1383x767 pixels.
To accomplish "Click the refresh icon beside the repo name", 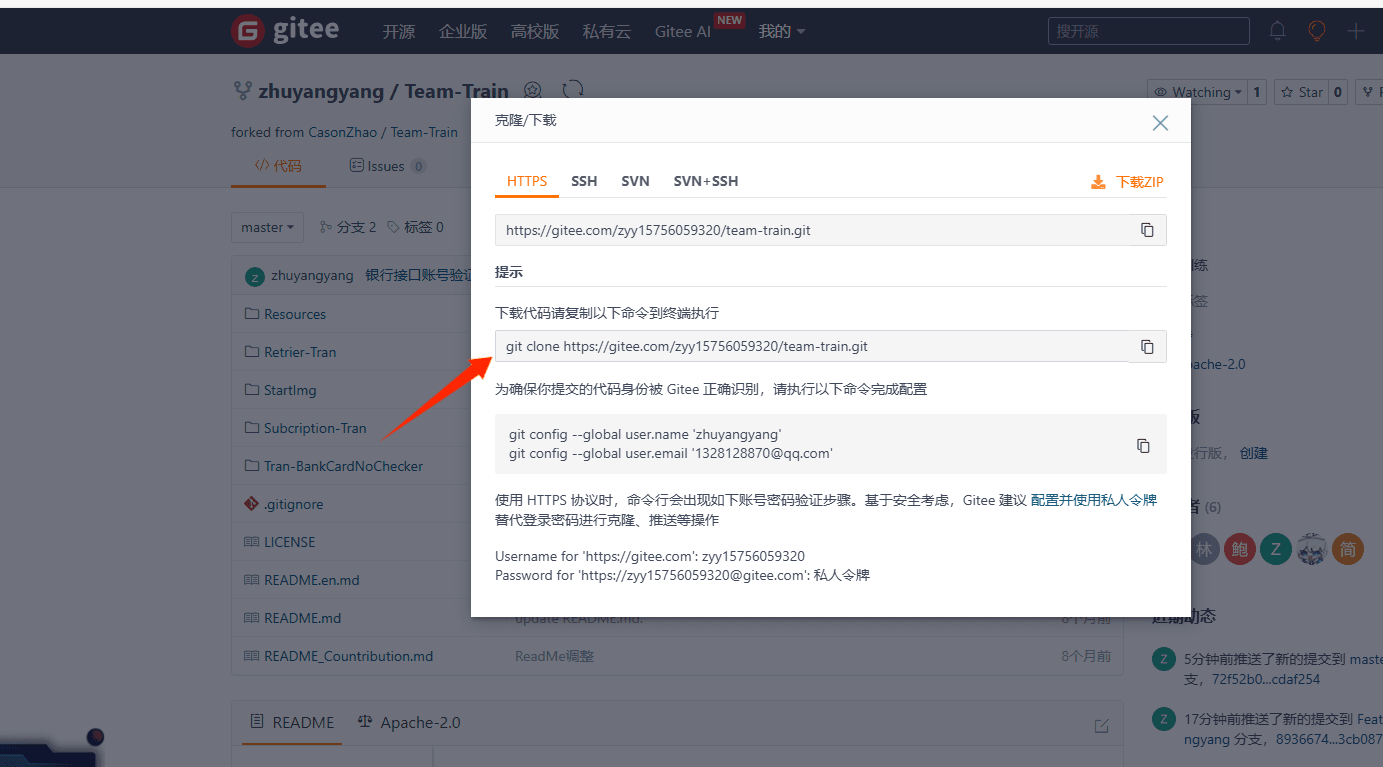I will [x=572, y=89].
